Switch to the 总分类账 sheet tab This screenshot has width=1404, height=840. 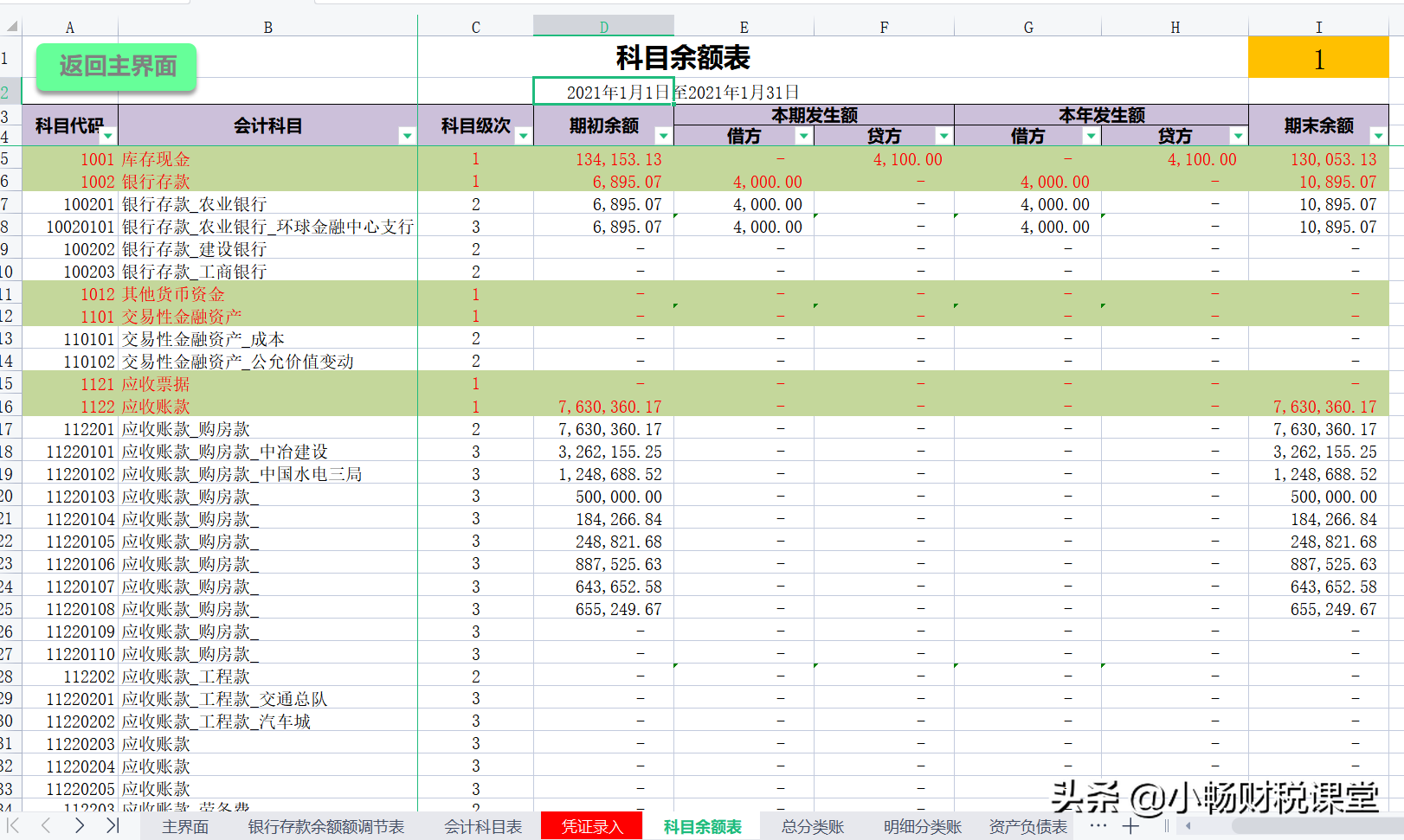click(x=812, y=826)
